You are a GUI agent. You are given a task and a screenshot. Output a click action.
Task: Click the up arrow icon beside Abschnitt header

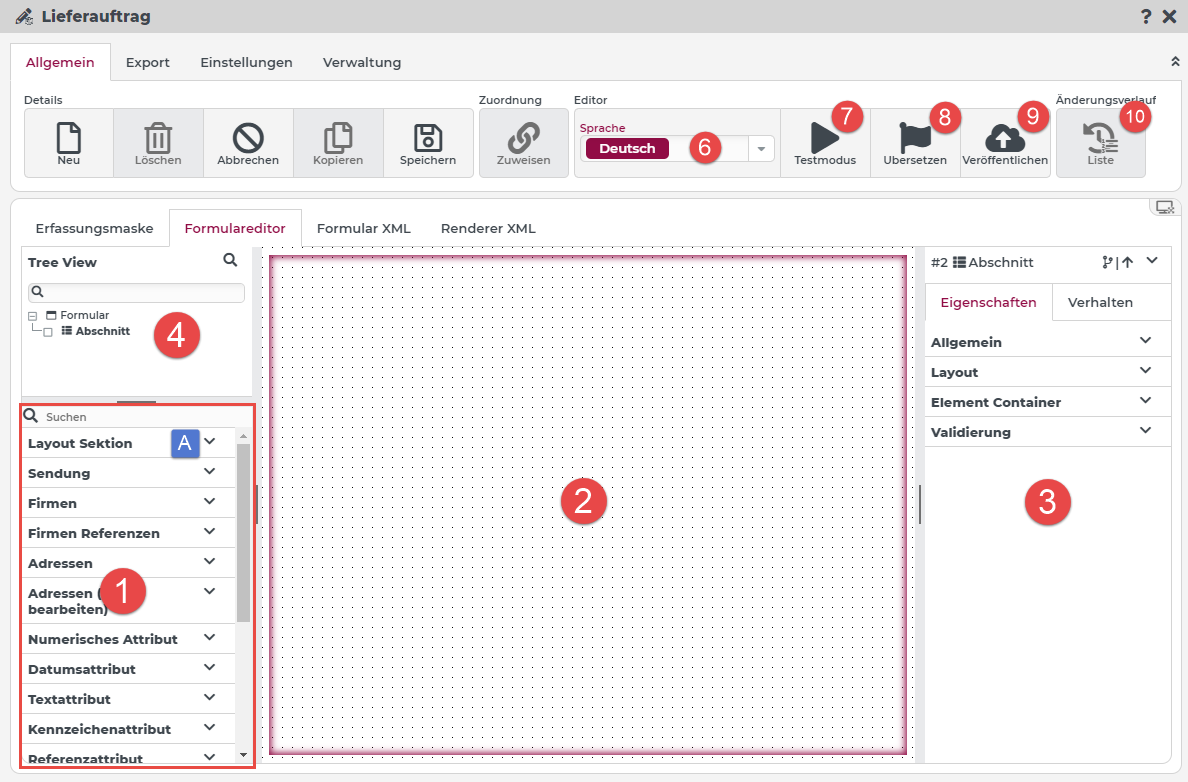point(1127,263)
